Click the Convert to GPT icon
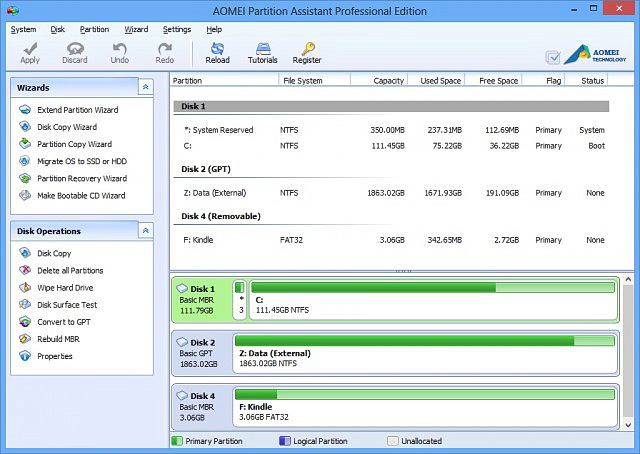640x454 pixels. click(25, 321)
